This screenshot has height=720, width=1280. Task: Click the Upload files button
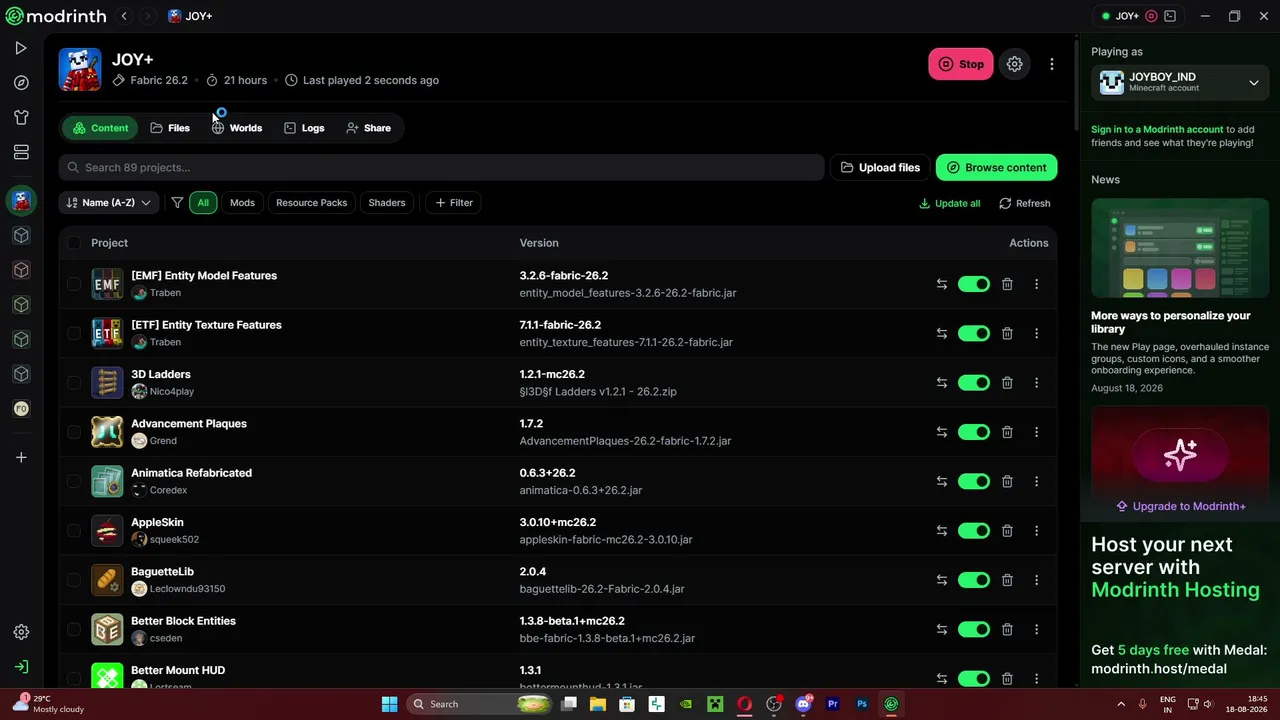pyautogui.click(x=880, y=167)
